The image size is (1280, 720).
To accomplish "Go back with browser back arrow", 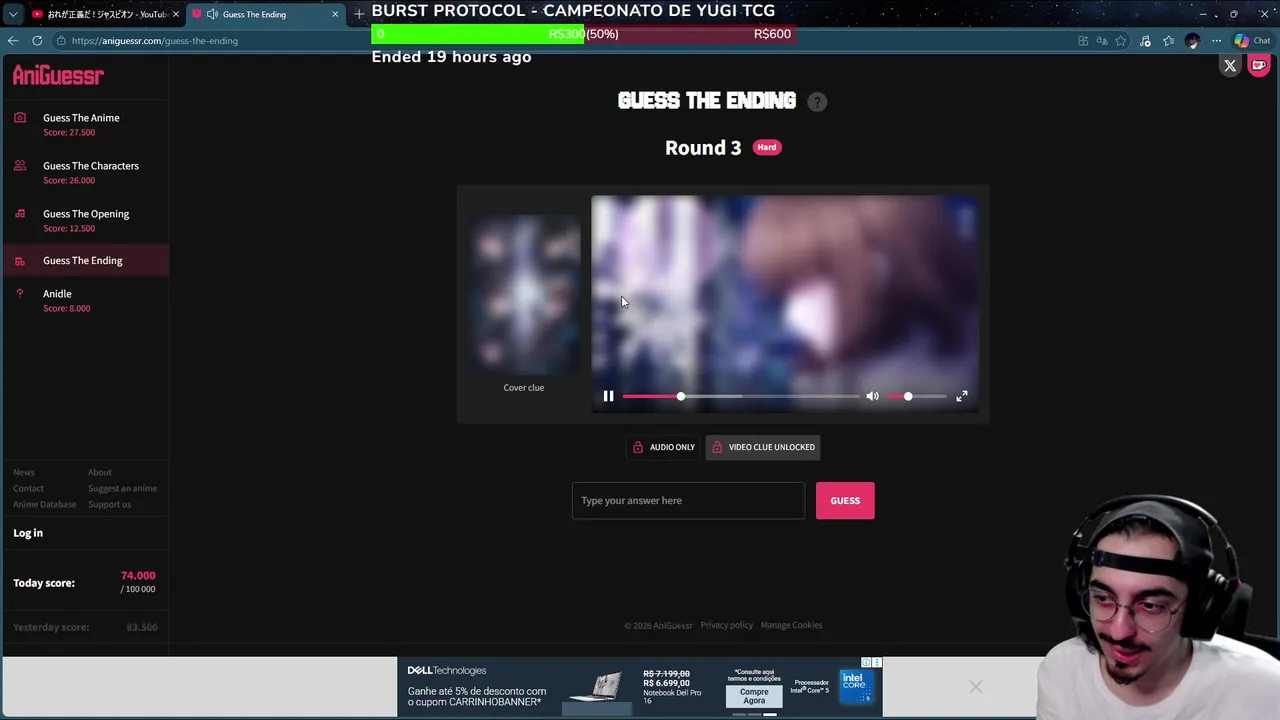I will [12, 41].
